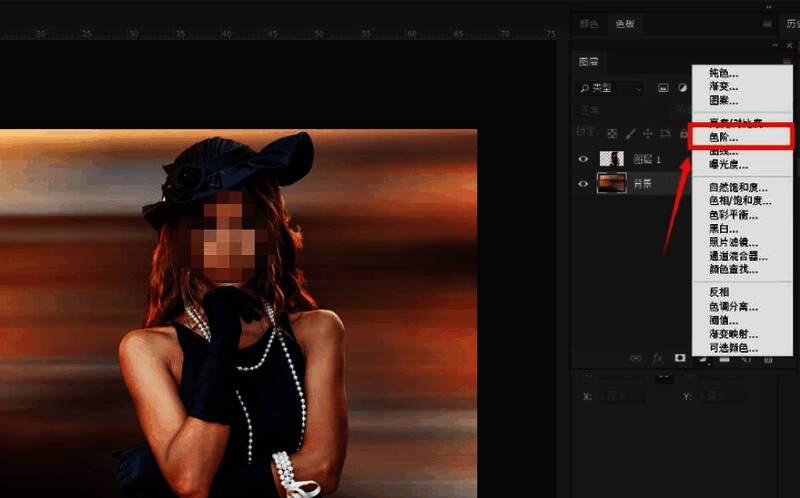800x498 pixels.
Task: Open the Layers panel flyout menu
Action: (786, 61)
